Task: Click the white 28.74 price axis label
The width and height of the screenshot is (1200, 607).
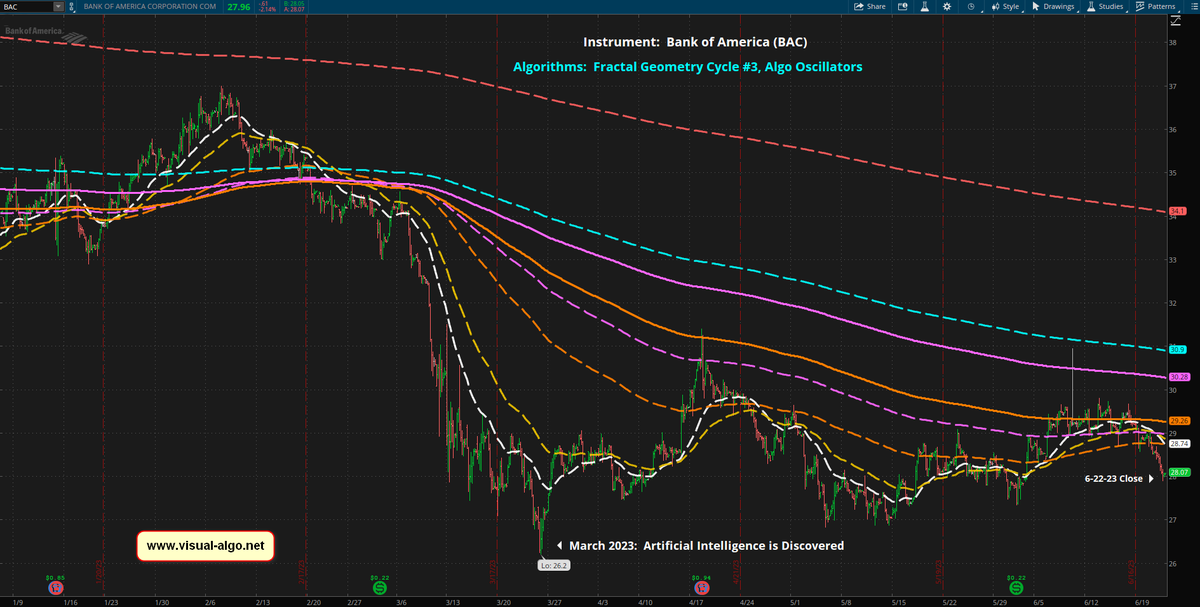Action: (1178, 443)
